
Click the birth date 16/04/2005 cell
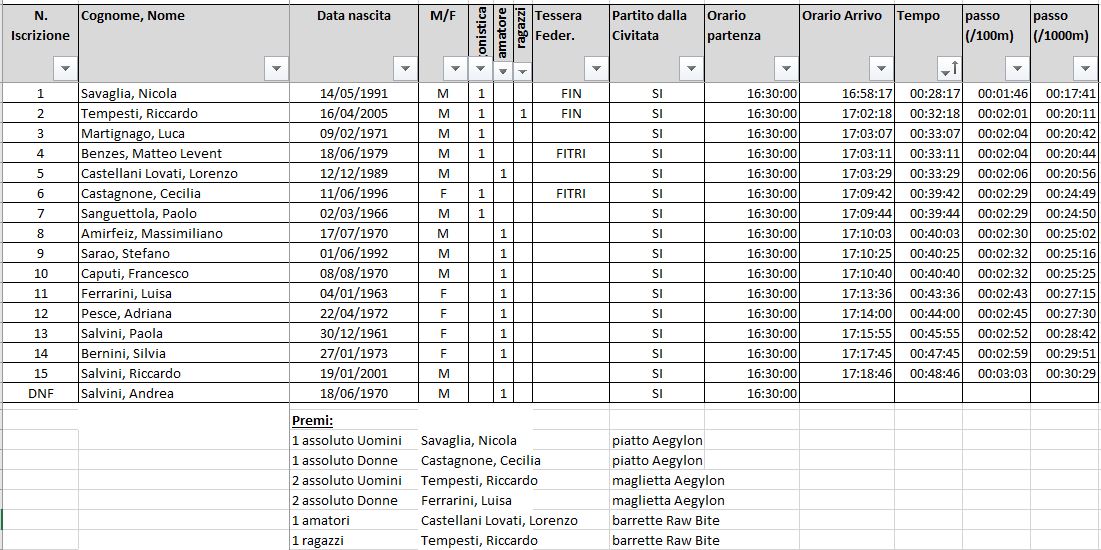[x=353, y=113]
